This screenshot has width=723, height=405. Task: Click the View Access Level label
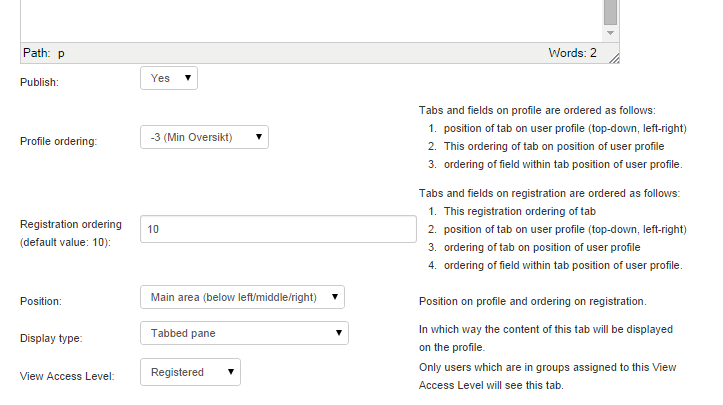(x=67, y=376)
